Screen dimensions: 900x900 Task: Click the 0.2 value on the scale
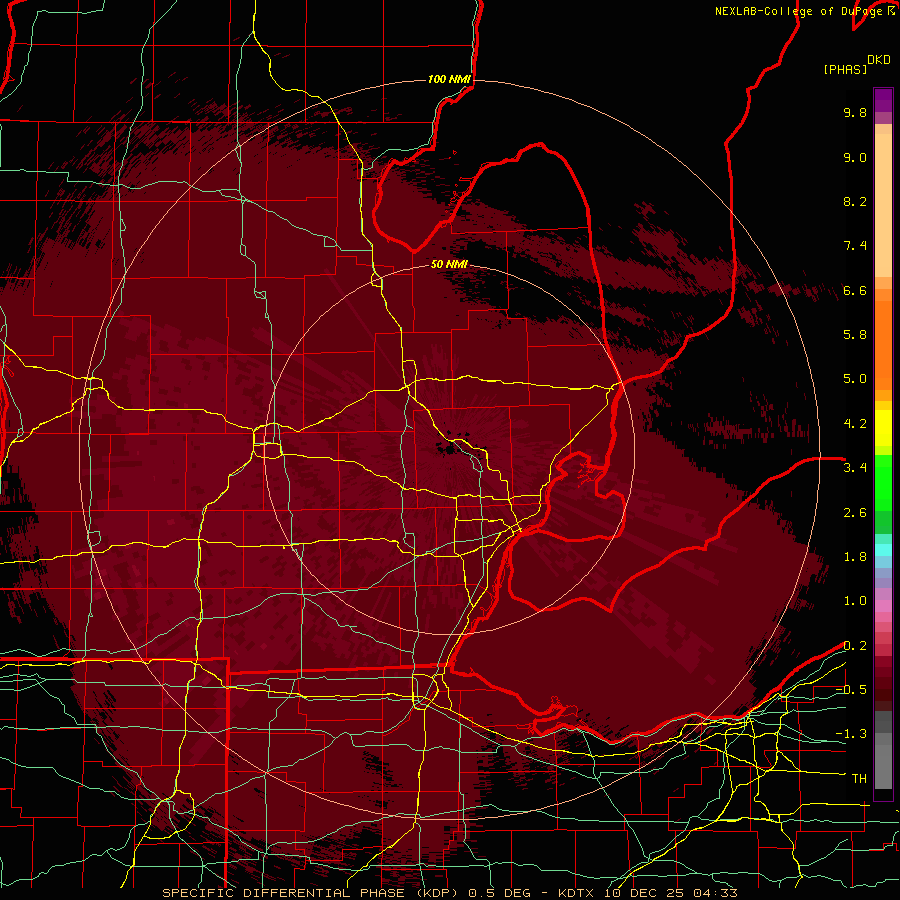[855, 646]
